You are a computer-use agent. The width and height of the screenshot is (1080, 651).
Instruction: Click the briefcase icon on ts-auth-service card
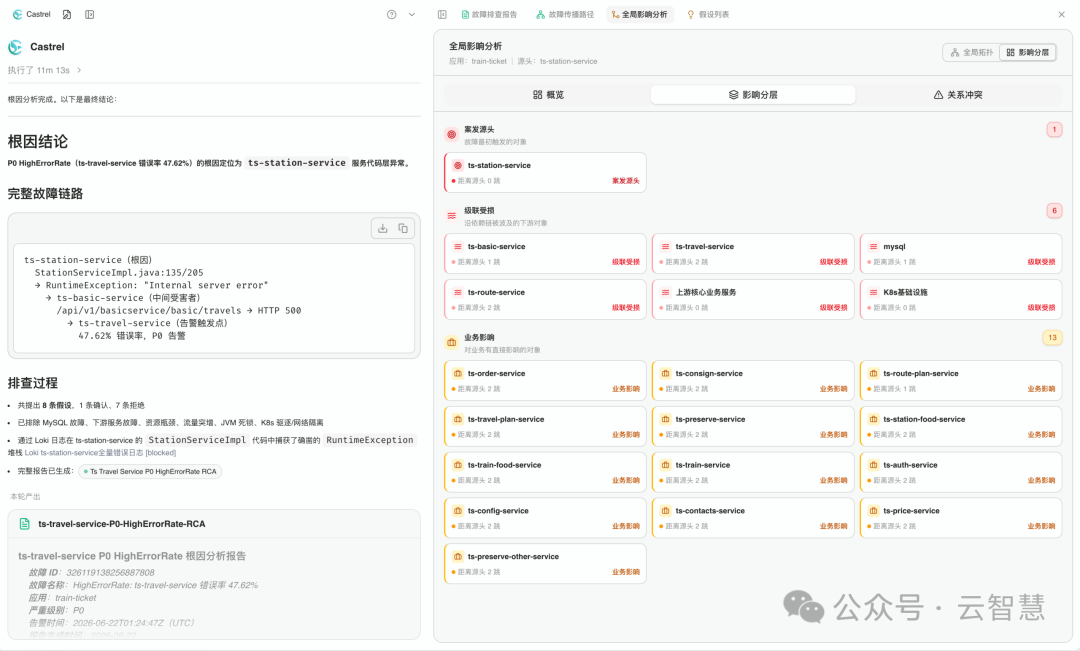point(873,465)
